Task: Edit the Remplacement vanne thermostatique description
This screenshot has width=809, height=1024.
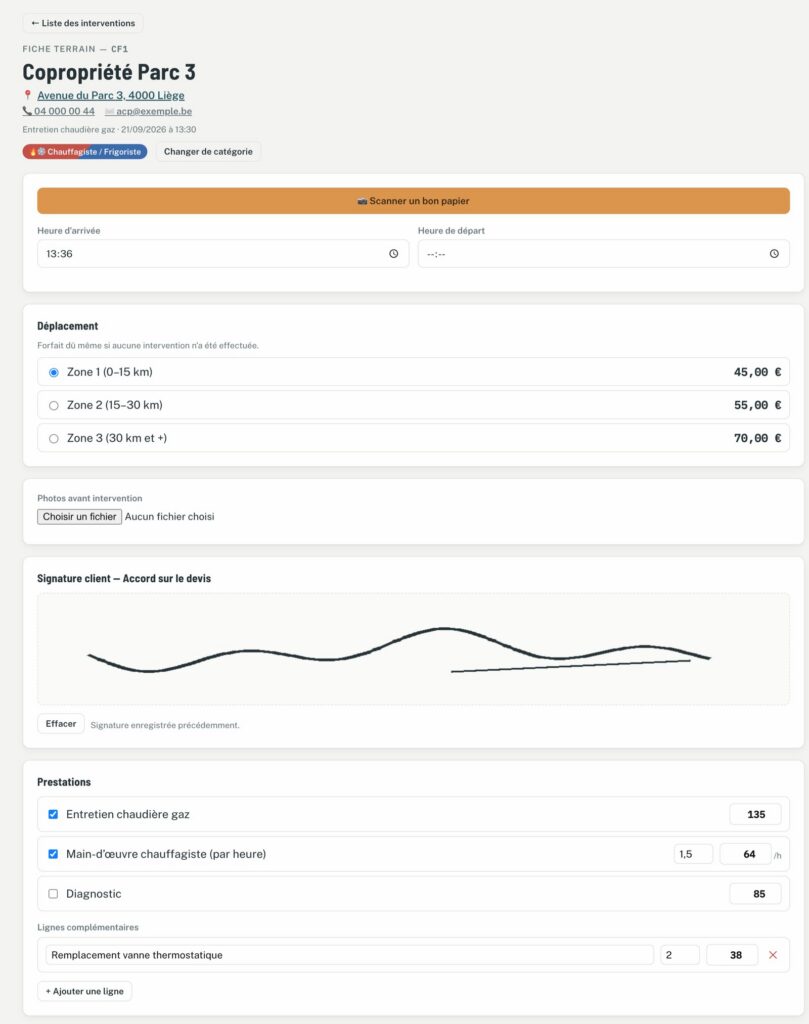Action: pos(349,955)
